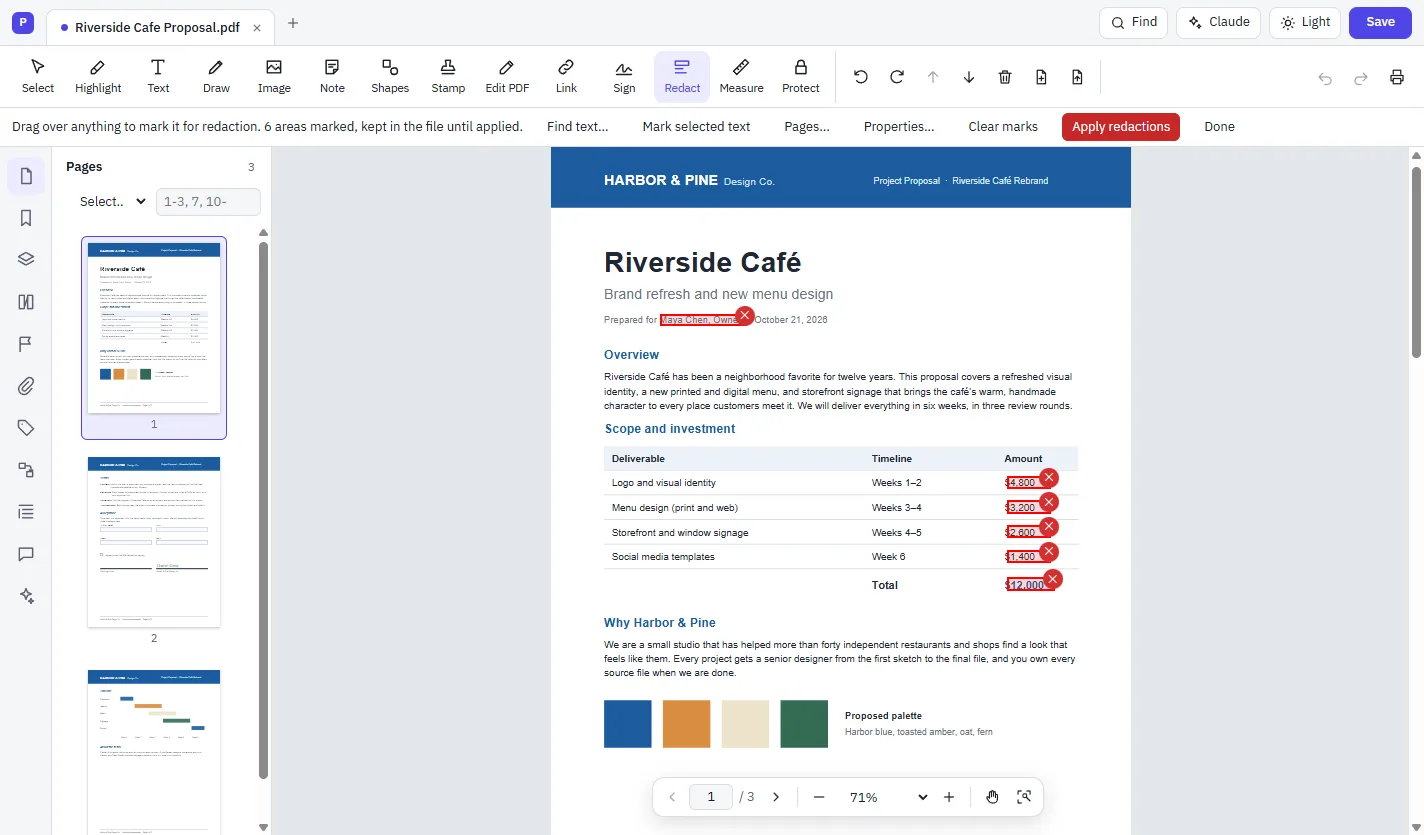Go to next page arrow
The width and height of the screenshot is (1424, 835).
pyautogui.click(x=775, y=797)
